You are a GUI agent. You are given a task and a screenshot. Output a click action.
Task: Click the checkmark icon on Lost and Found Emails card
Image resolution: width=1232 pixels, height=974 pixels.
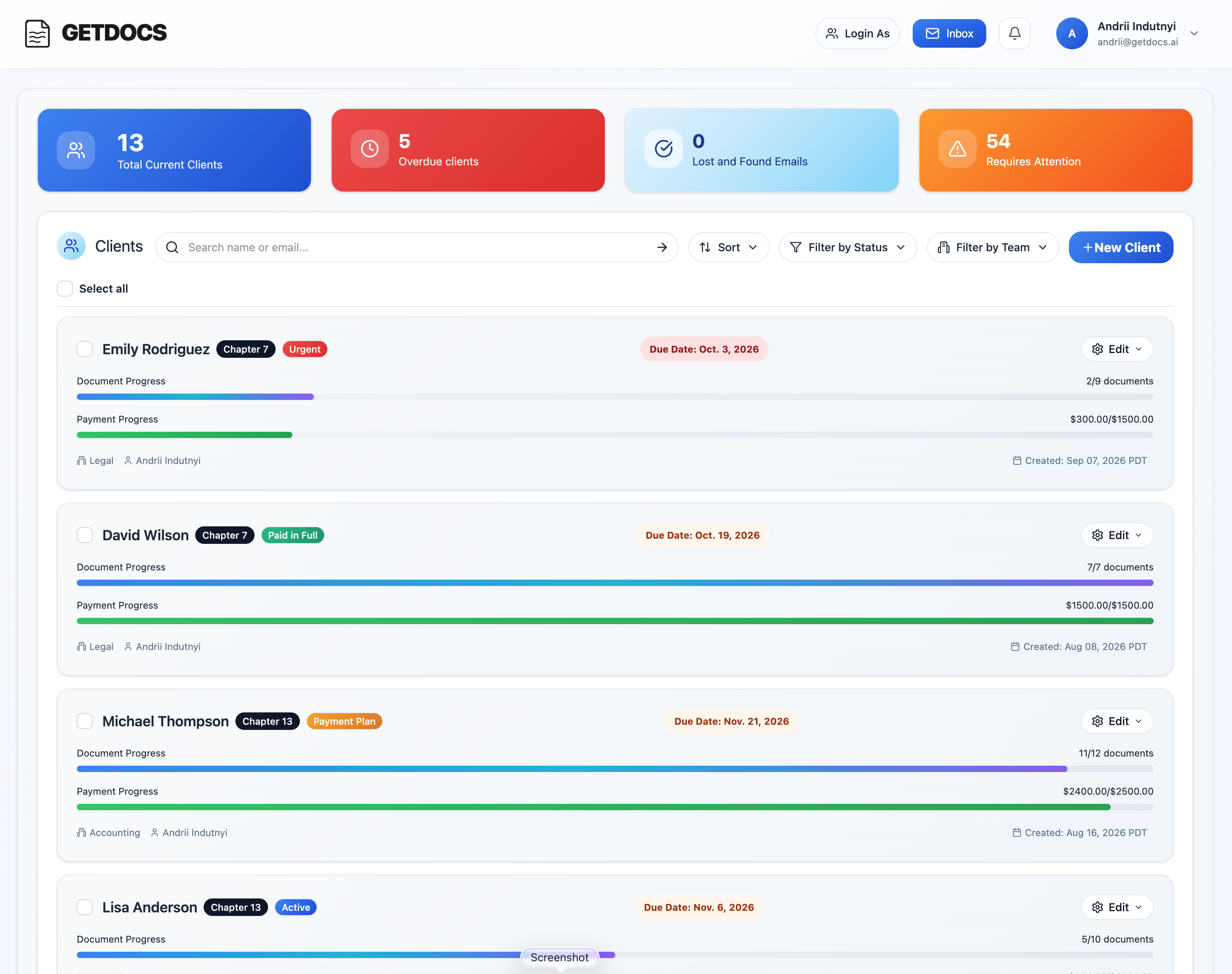pos(663,149)
